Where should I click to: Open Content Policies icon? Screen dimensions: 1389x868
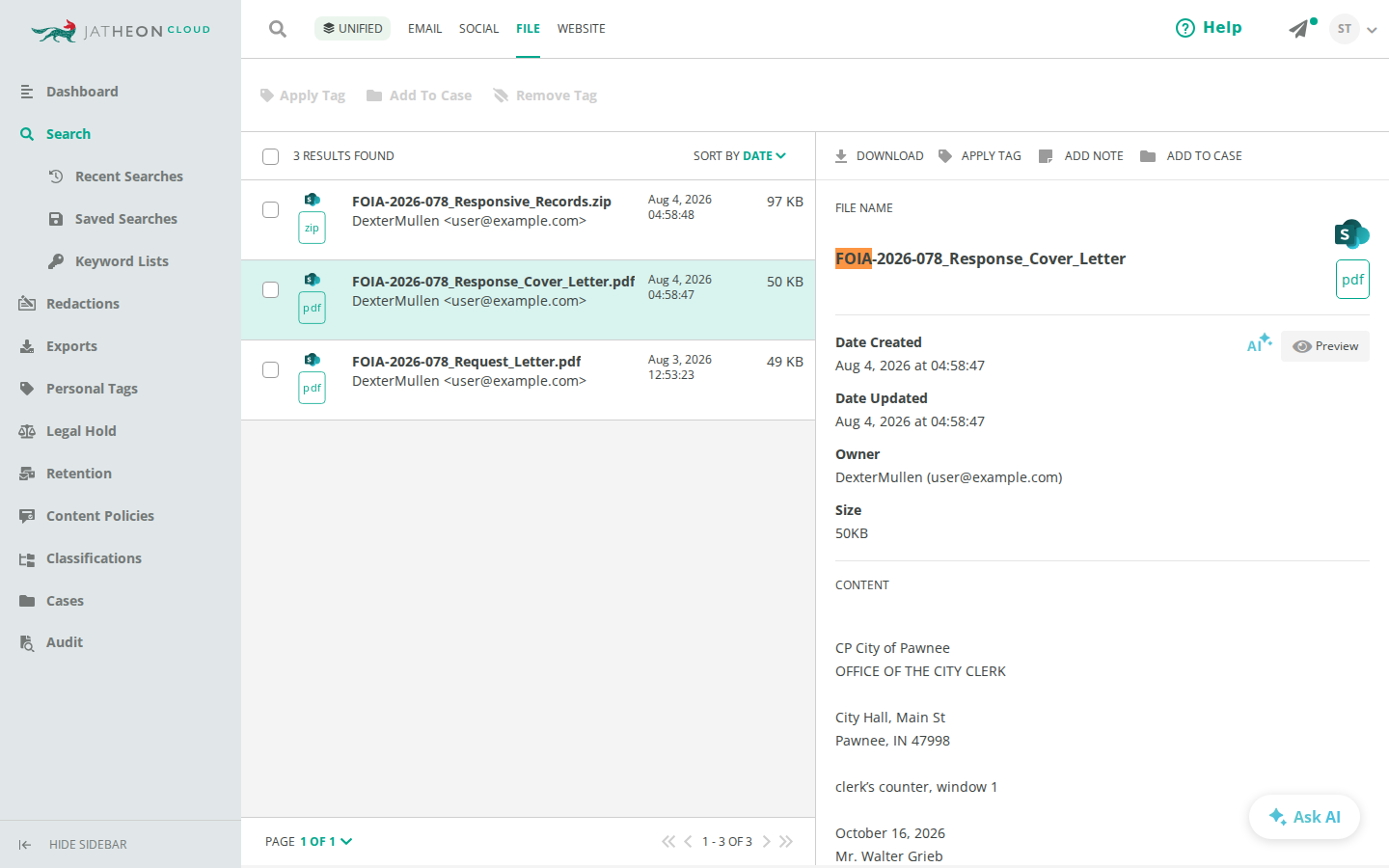point(27,516)
